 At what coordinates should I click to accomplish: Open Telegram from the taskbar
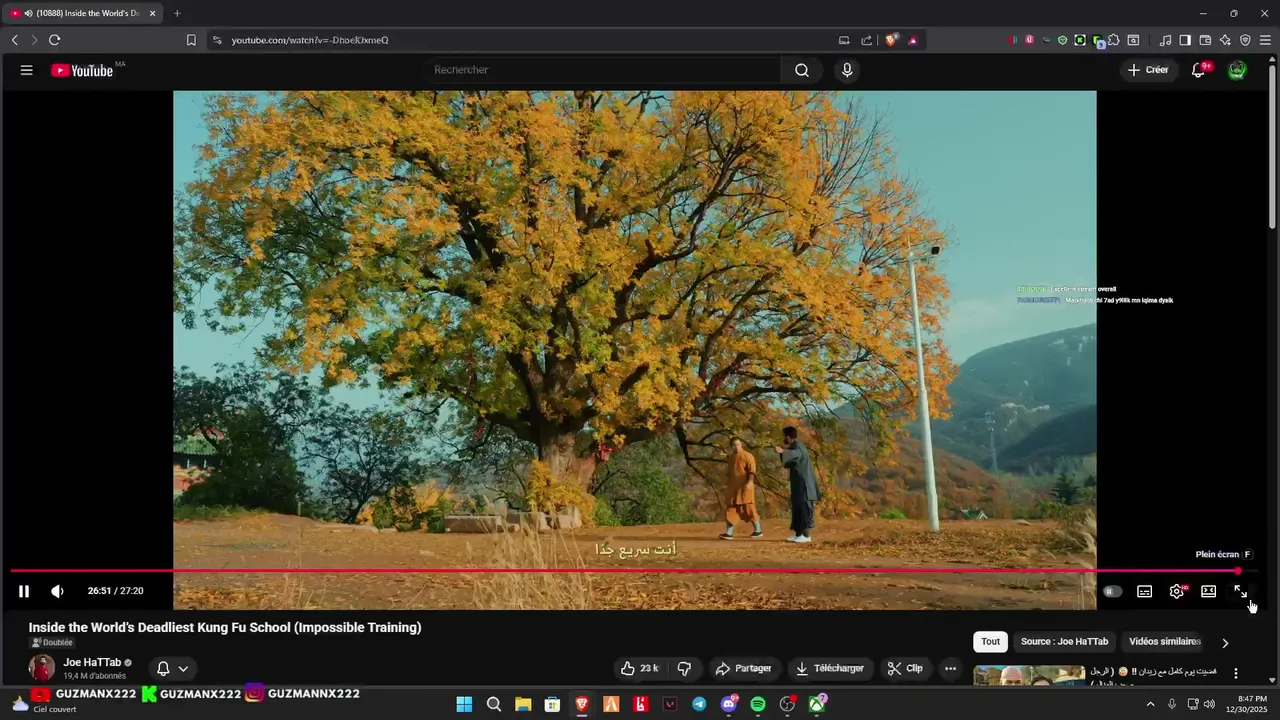click(699, 704)
